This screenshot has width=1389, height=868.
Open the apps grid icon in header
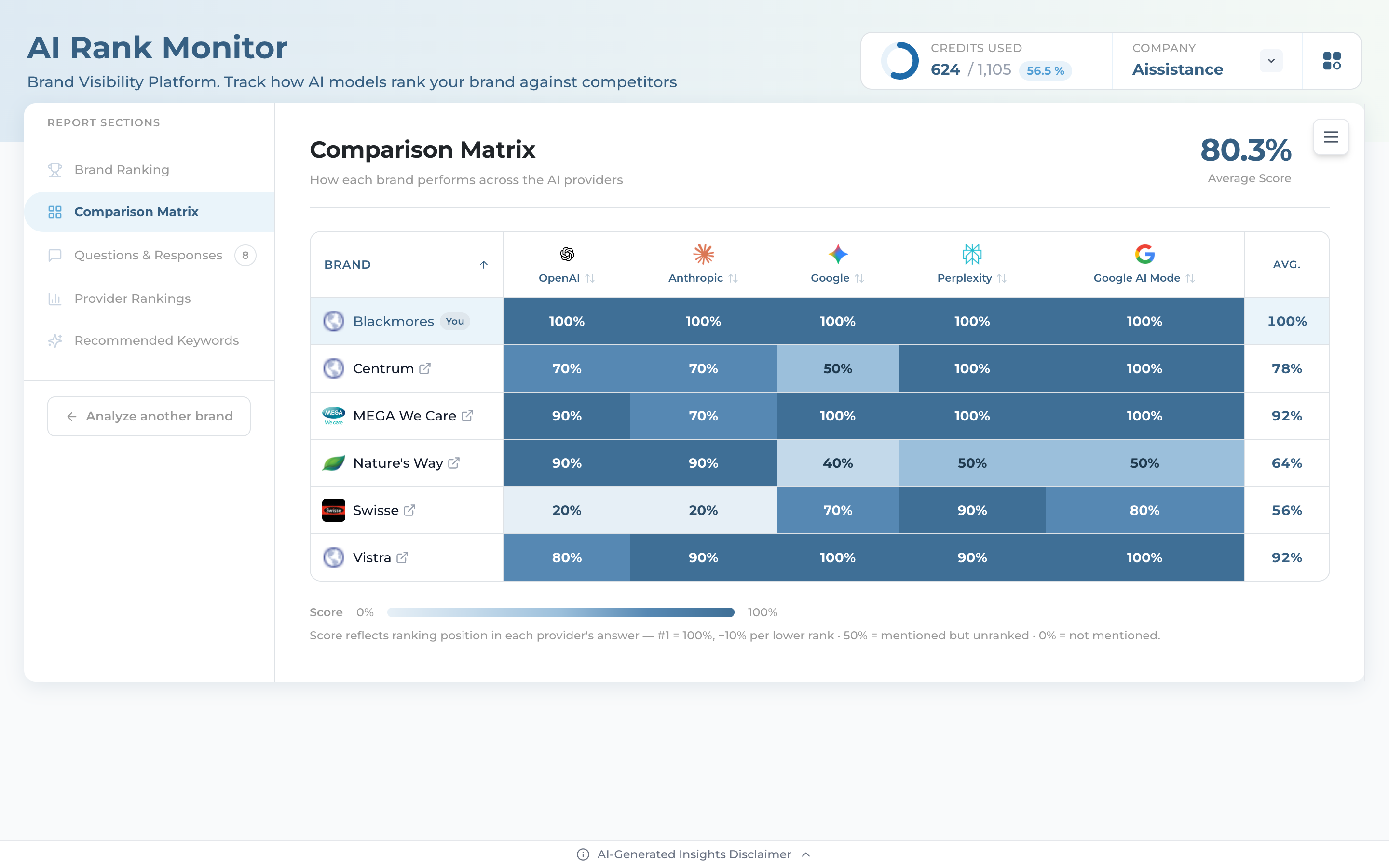click(x=1332, y=61)
